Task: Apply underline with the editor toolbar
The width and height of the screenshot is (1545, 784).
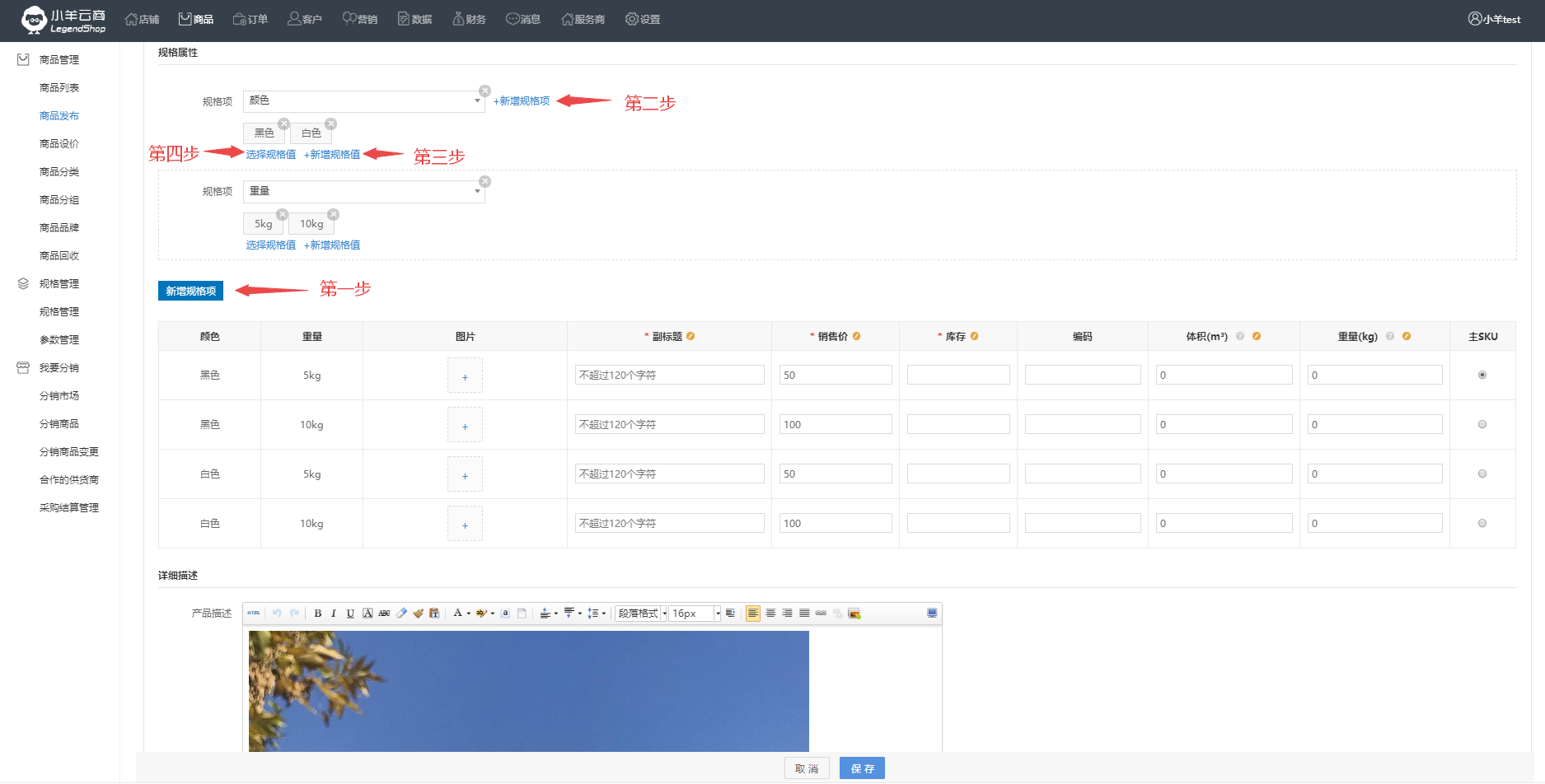Action: [x=350, y=614]
